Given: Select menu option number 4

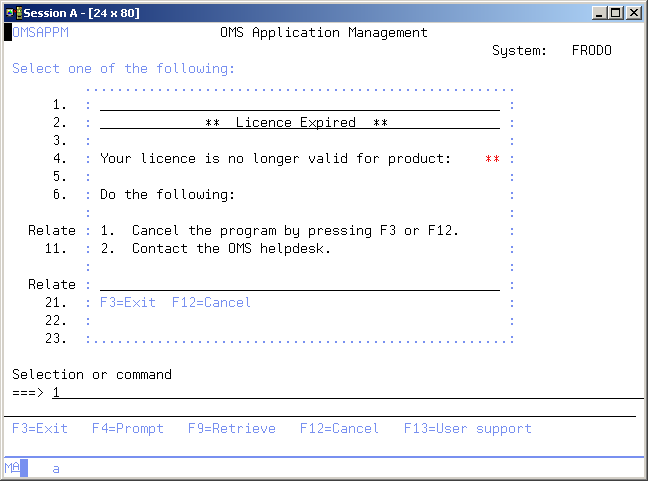Looking at the screenshot, I should pos(59,158).
